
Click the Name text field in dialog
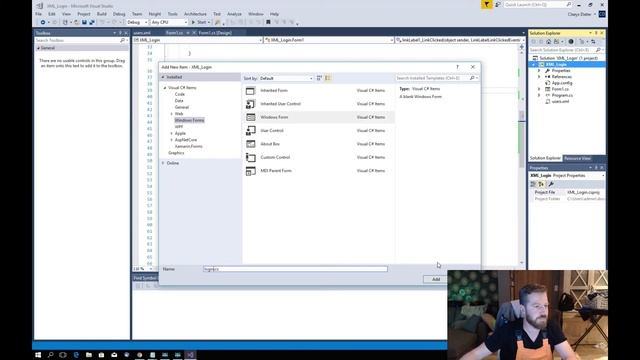[296, 269]
